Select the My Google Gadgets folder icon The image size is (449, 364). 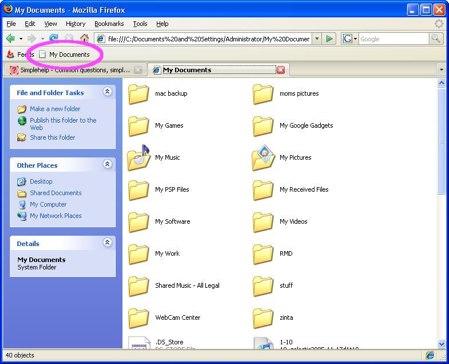263,126
